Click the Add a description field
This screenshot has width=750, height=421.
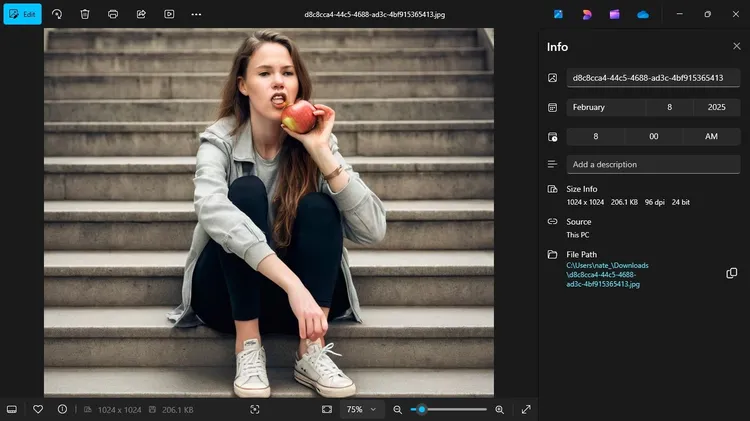point(653,165)
